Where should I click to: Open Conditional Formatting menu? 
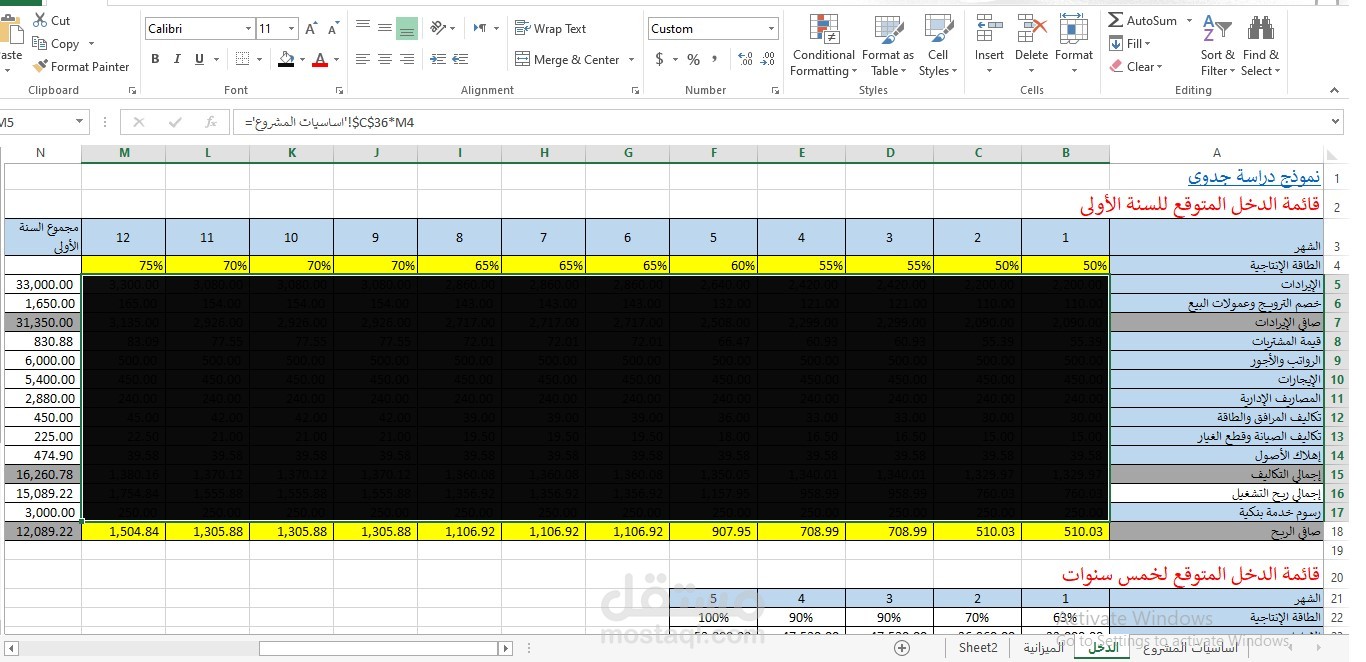tap(823, 46)
